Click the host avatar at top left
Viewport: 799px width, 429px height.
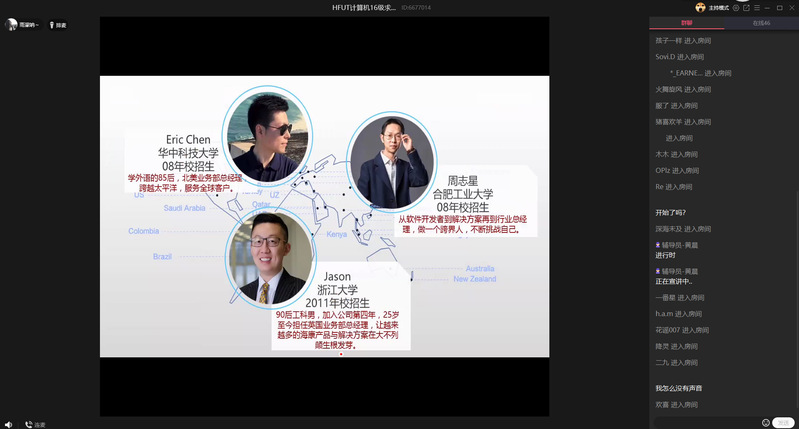pyautogui.click(x=9, y=24)
